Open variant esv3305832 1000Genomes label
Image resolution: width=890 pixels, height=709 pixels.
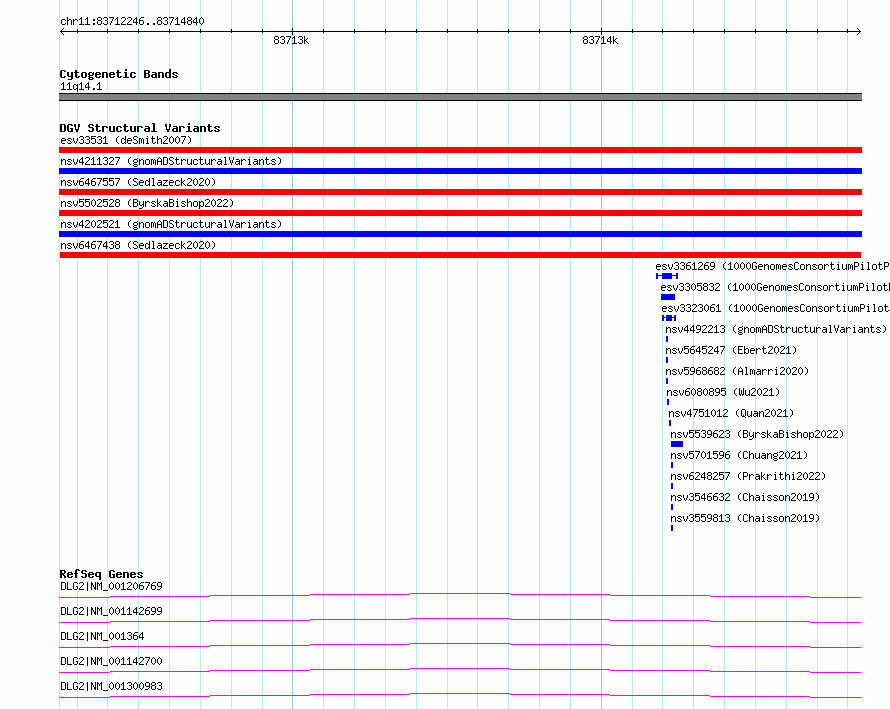(x=775, y=287)
